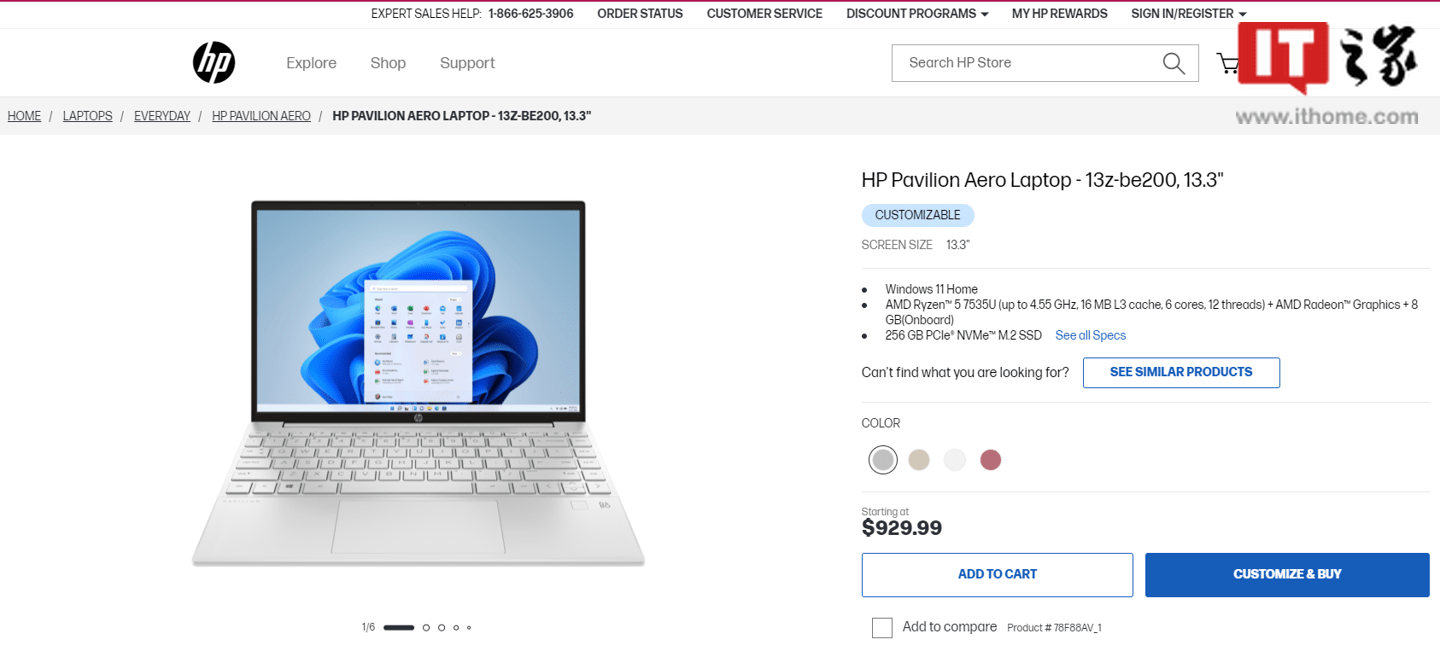Expand the Discount Programs dropdown
The height and width of the screenshot is (651, 1440).
pyautogui.click(x=917, y=14)
